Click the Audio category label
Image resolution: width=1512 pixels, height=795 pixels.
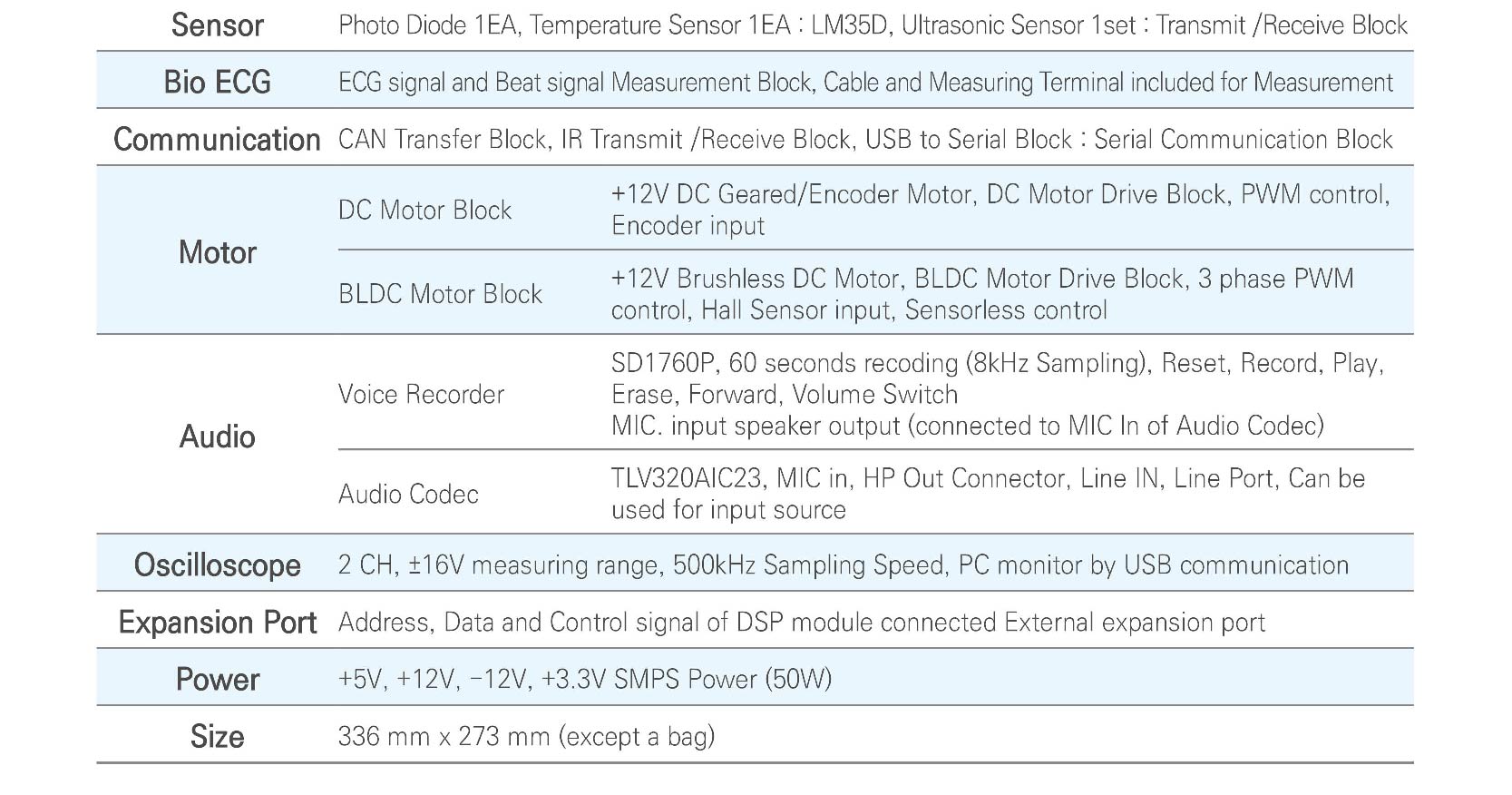[217, 437]
